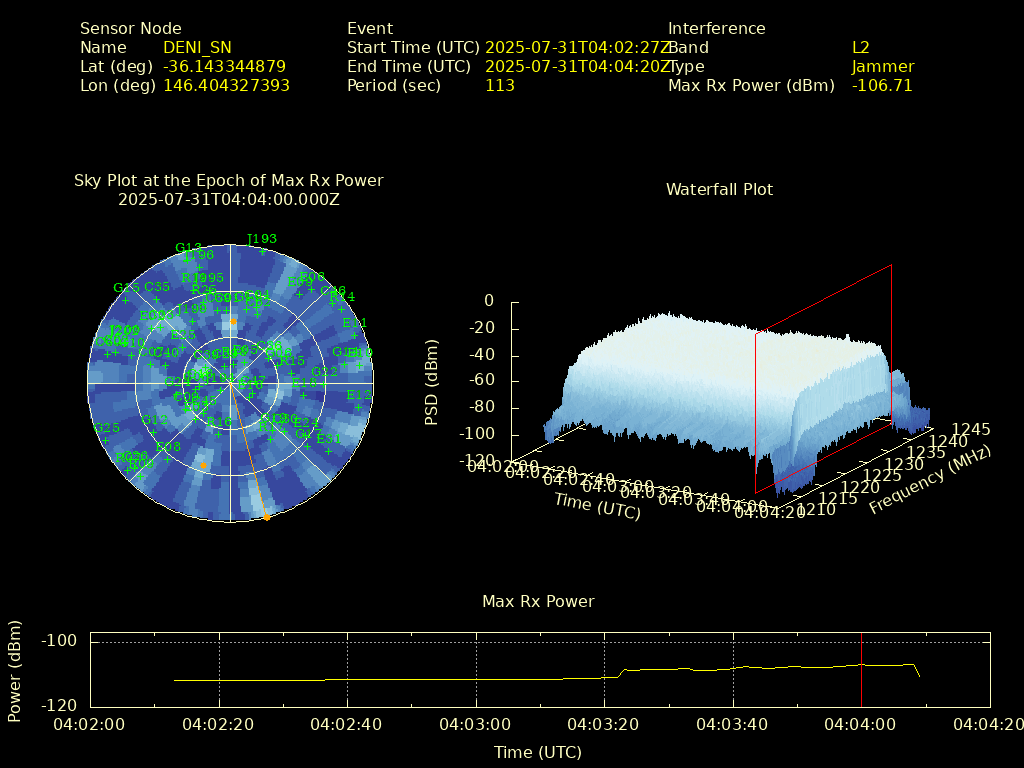Click the sensor name DENI_SN
This screenshot has height=768, width=1024.
click(x=197, y=47)
